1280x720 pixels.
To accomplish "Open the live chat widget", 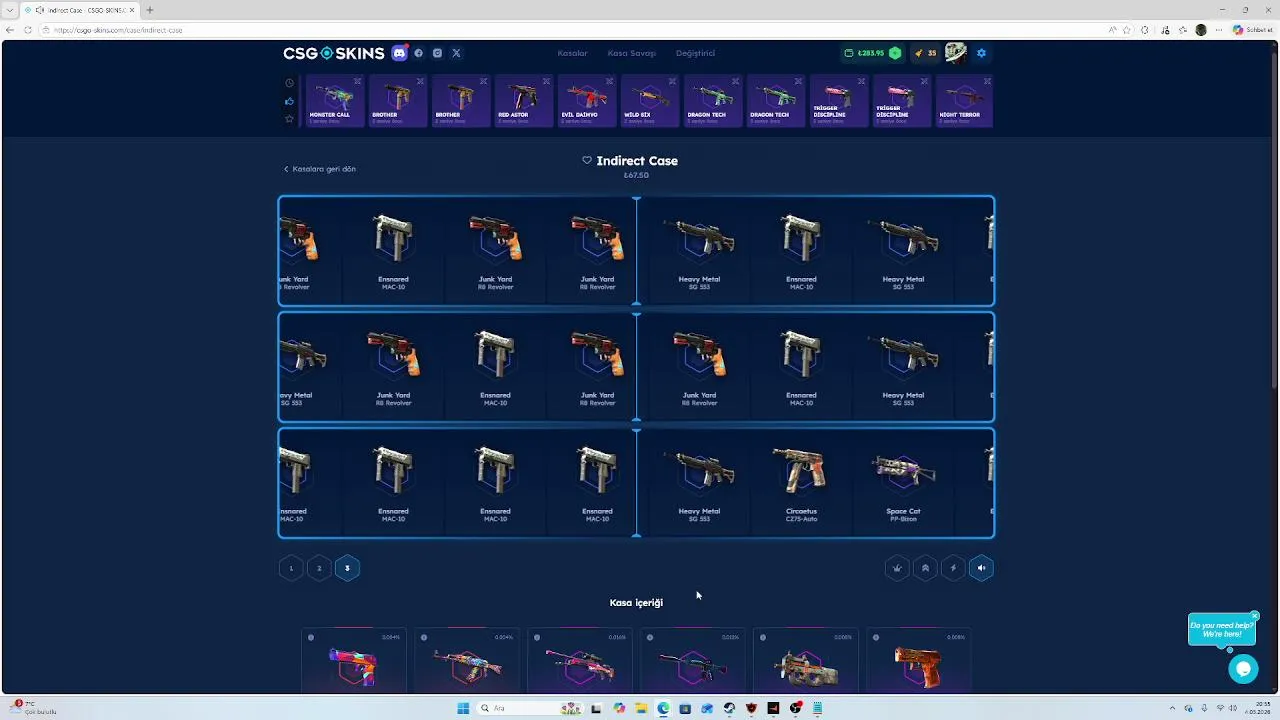I will (1243, 669).
